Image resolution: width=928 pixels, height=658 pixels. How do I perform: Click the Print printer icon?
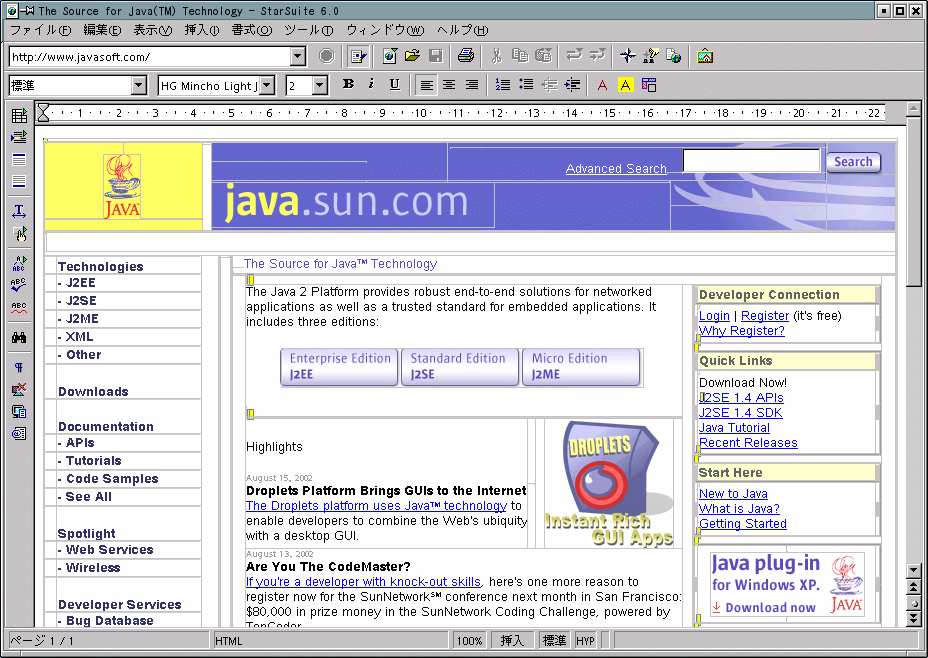click(x=466, y=56)
